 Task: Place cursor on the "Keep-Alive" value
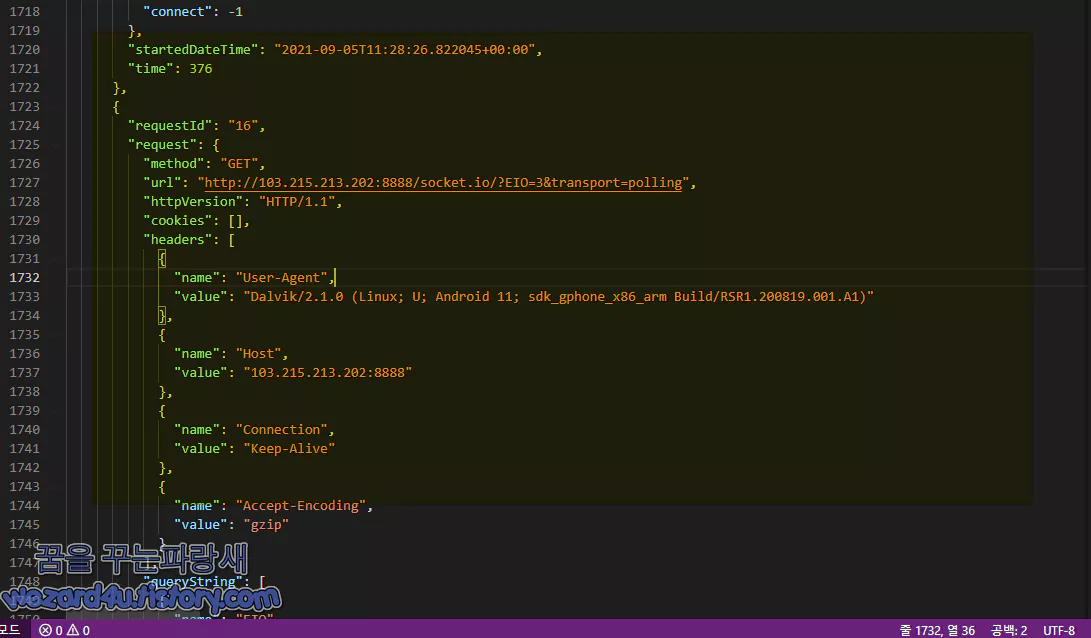pyautogui.click(x=289, y=449)
